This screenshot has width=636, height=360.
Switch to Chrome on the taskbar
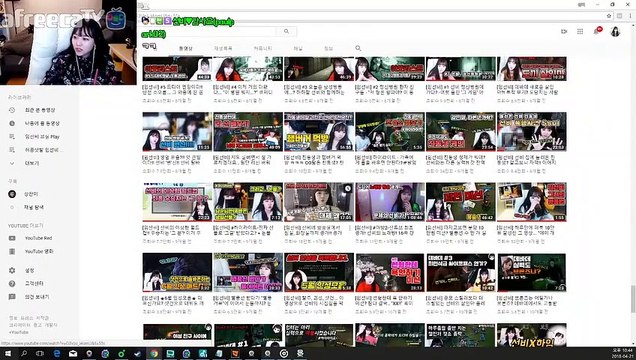154,354
